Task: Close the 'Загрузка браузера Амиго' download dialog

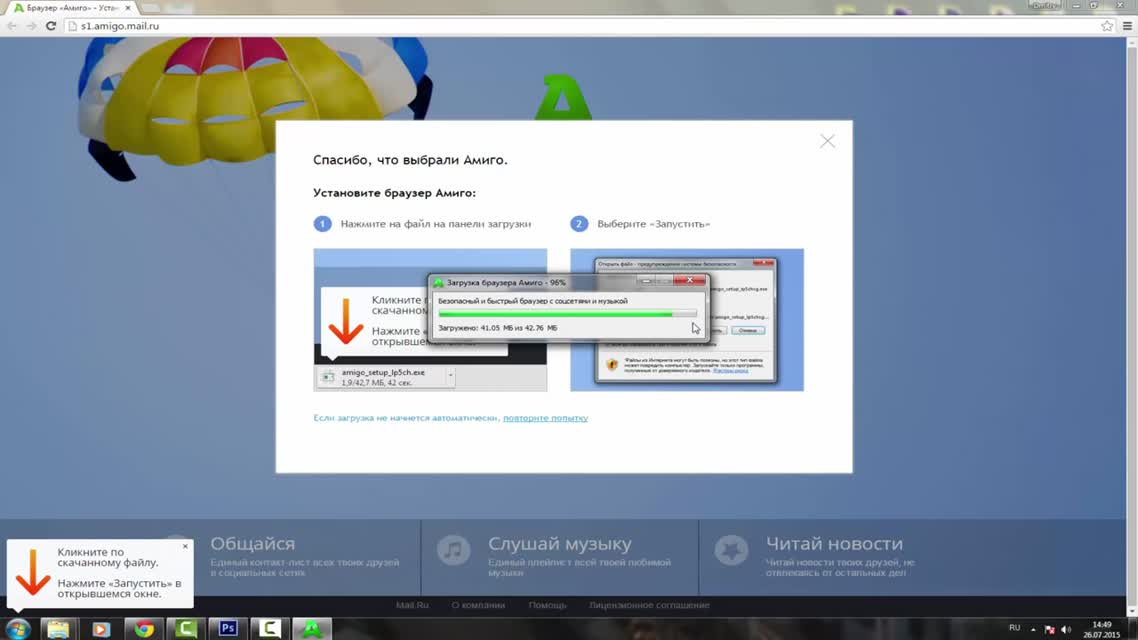Action: [x=689, y=281]
